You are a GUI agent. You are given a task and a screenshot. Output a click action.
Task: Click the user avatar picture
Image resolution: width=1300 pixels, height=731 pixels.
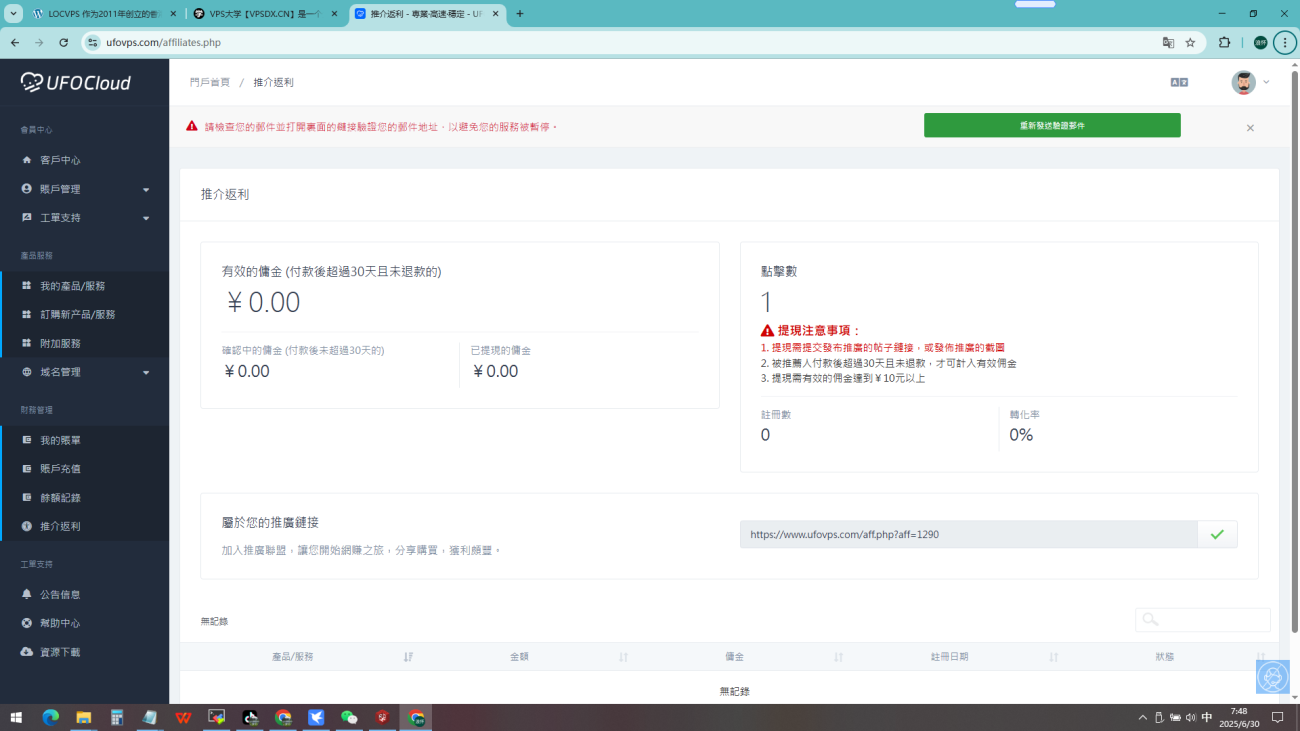(1243, 82)
